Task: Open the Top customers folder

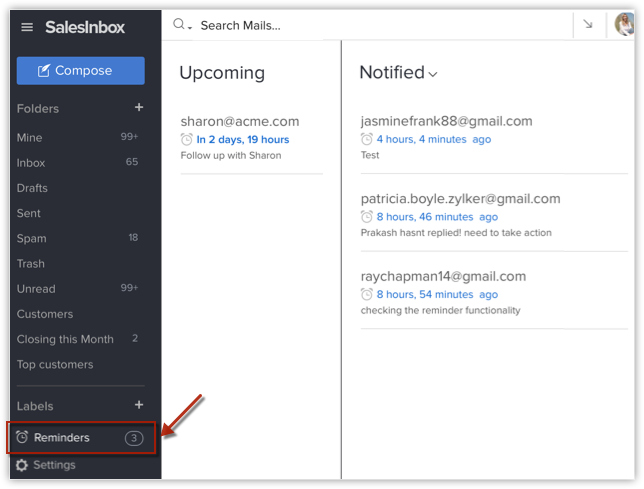Action: tap(55, 365)
